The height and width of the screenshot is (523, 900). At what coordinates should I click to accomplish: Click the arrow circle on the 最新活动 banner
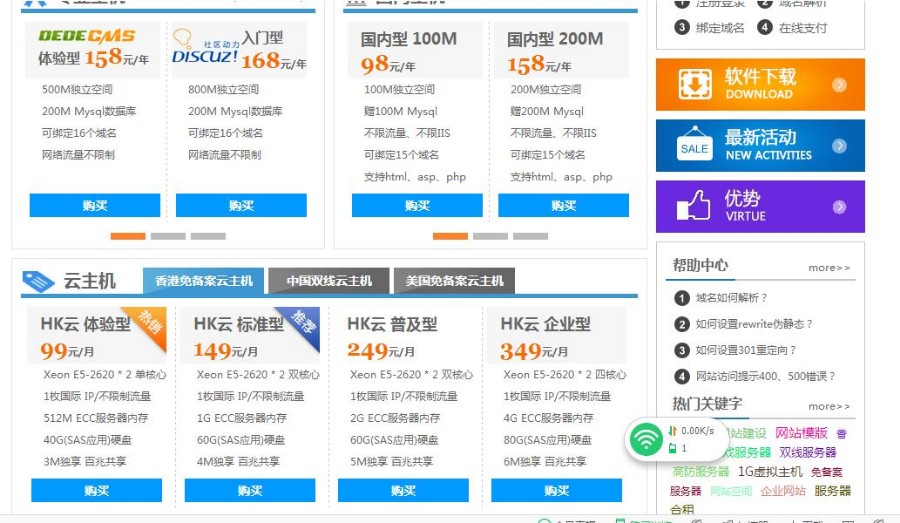click(x=839, y=146)
